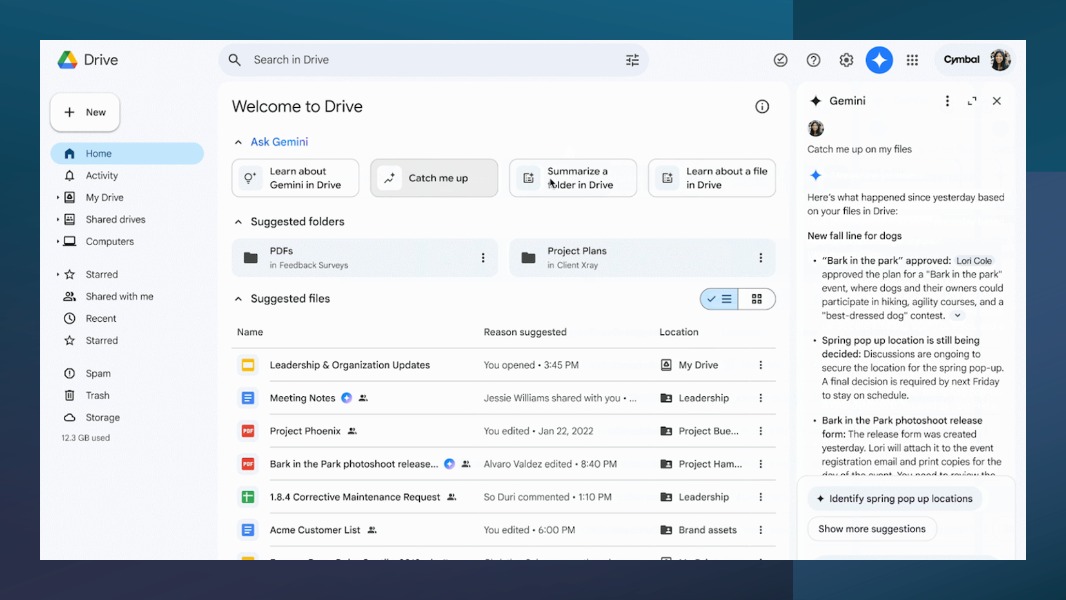Switch to grid layout view
Screen dimensions: 1066x600
click(757, 299)
